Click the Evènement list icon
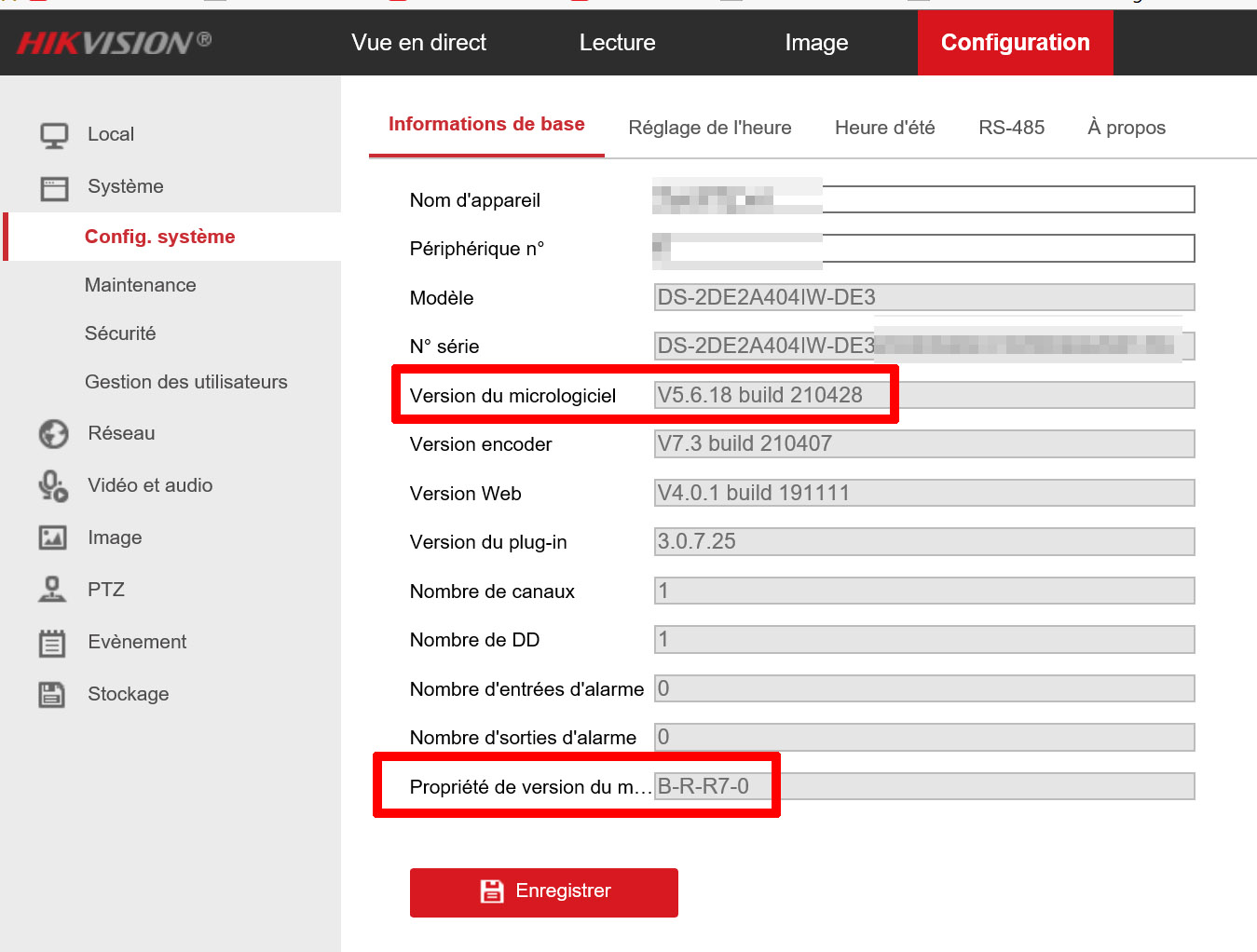The height and width of the screenshot is (952, 1257). click(x=52, y=643)
